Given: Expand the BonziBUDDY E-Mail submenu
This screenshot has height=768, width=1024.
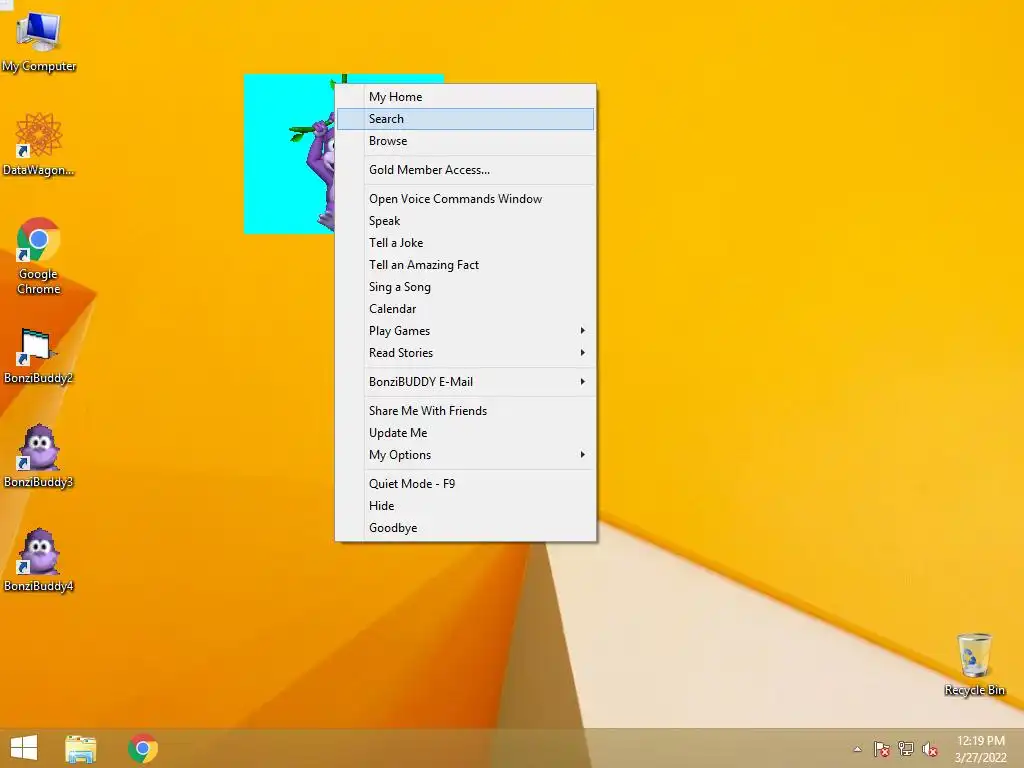Looking at the screenshot, I should (x=465, y=381).
